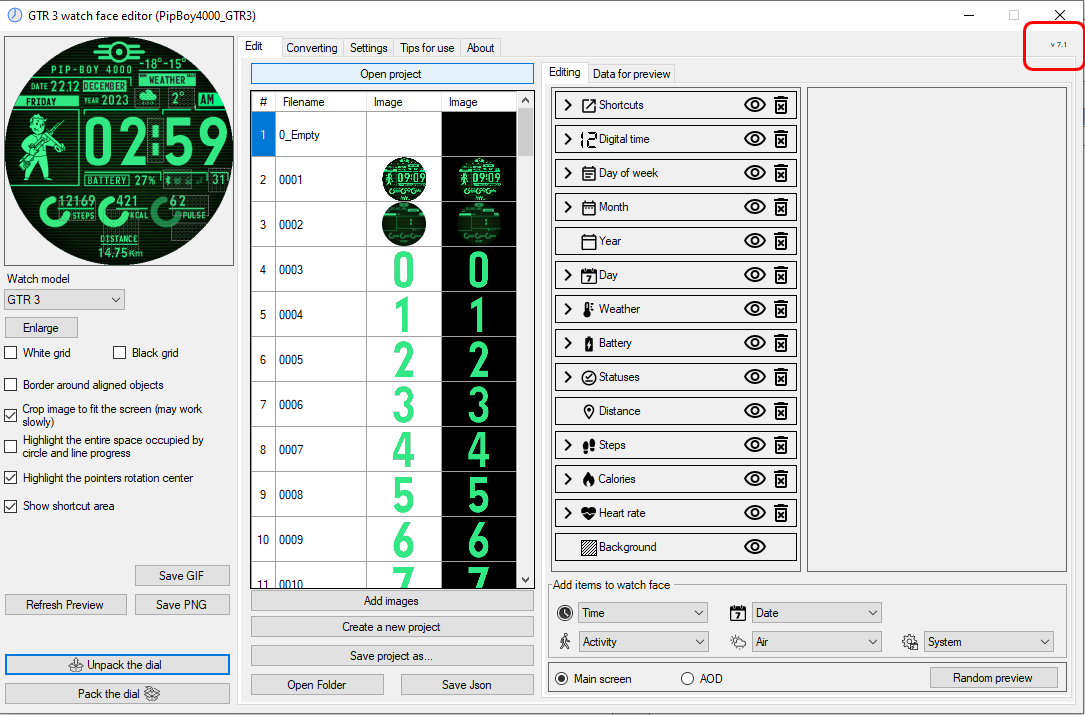
Task: Click the Battery icon in element list
Action: coord(589,343)
